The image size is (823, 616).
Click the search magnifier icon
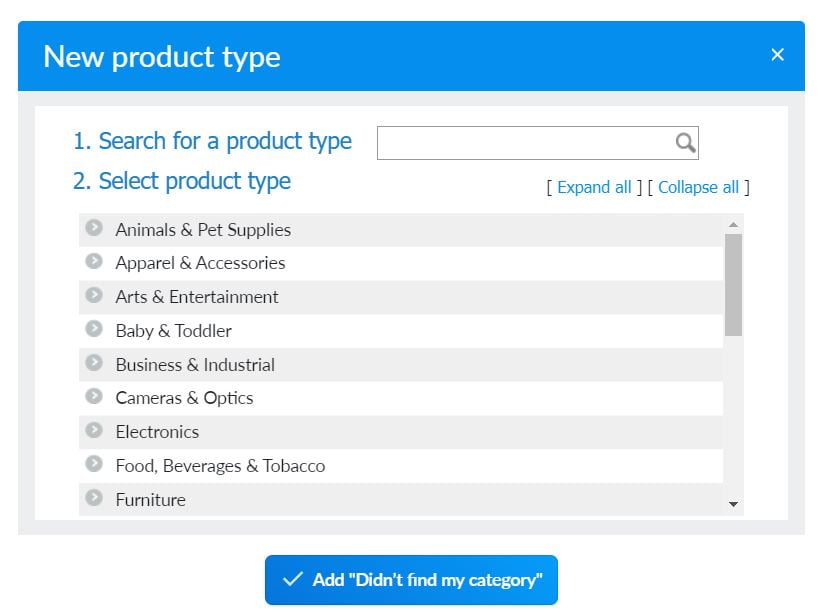(x=685, y=143)
